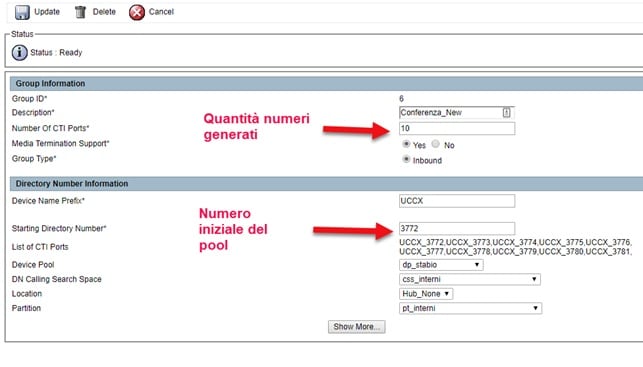Click the DN Calling Search Space label
This screenshot has height=367, width=643.
coord(57,279)
